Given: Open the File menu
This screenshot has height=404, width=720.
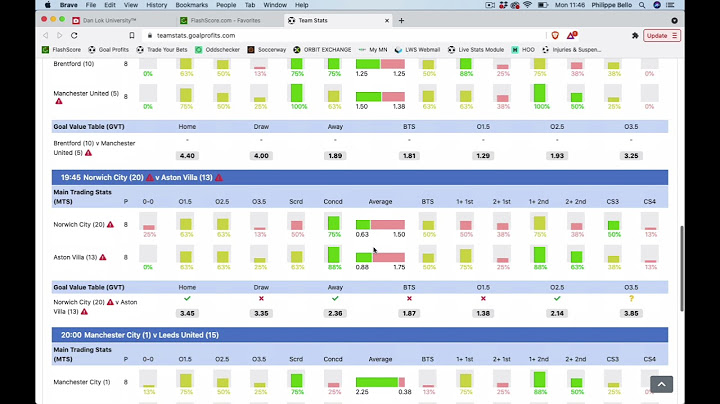Looking at the screenshot, I should coord(91,5).
